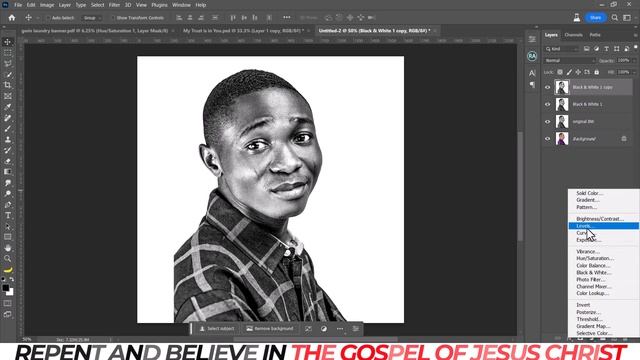Click Remove background button
640x360 pixels.
pyautogui.click(x=270, y=329)
